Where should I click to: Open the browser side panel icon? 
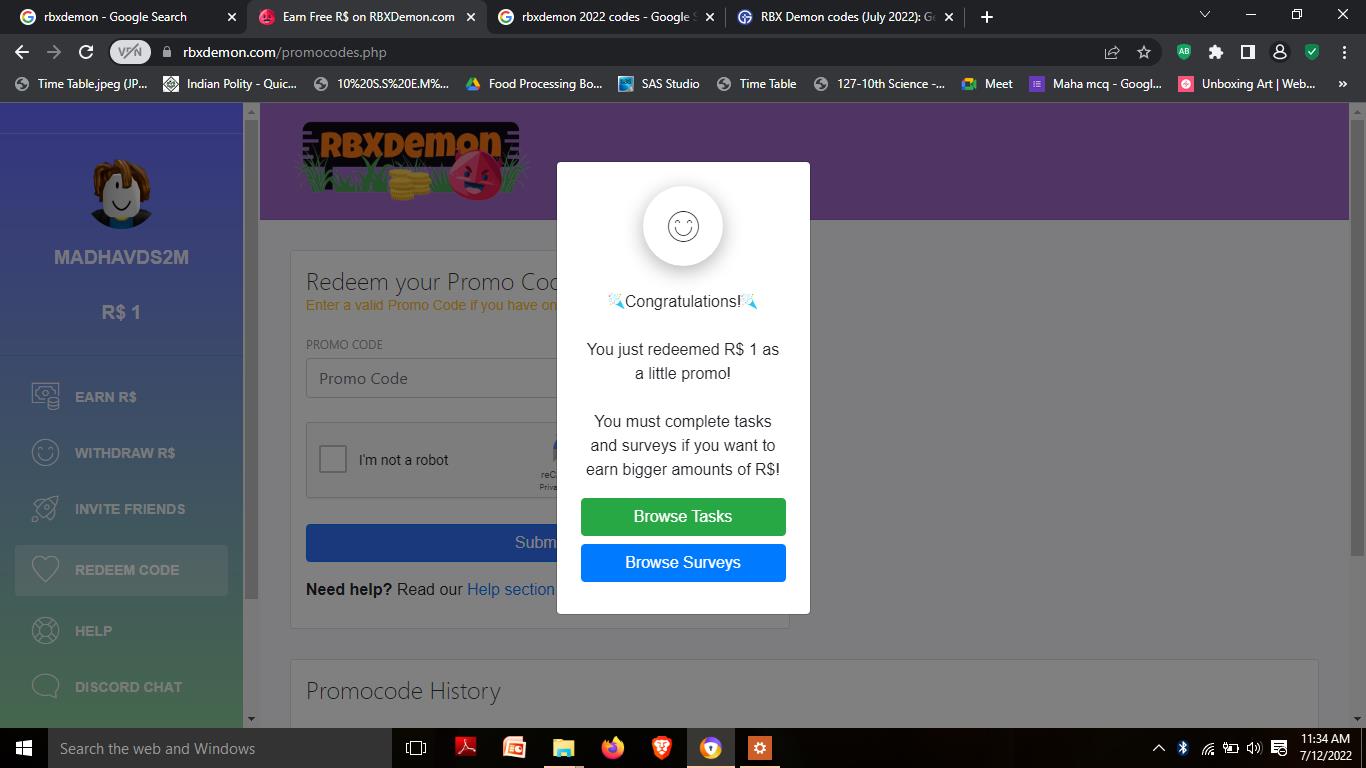coord(1248,52)
